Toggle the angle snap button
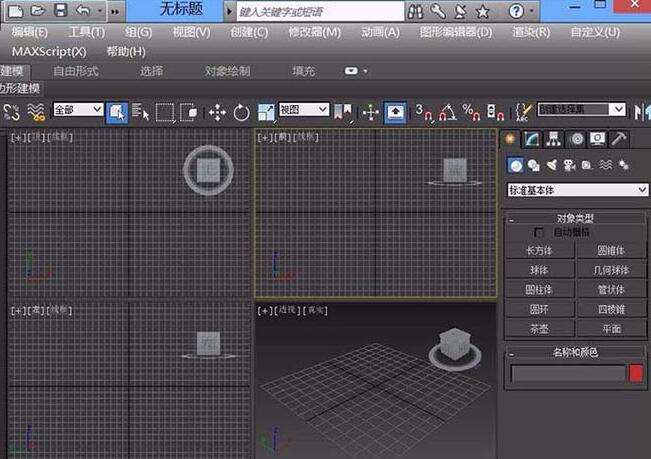The height and width of the screenshot is (459, 651). [447, 112]
